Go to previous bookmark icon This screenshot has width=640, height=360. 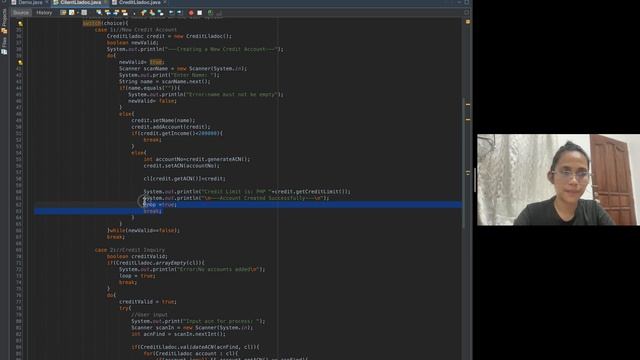[x=143, y=13]
